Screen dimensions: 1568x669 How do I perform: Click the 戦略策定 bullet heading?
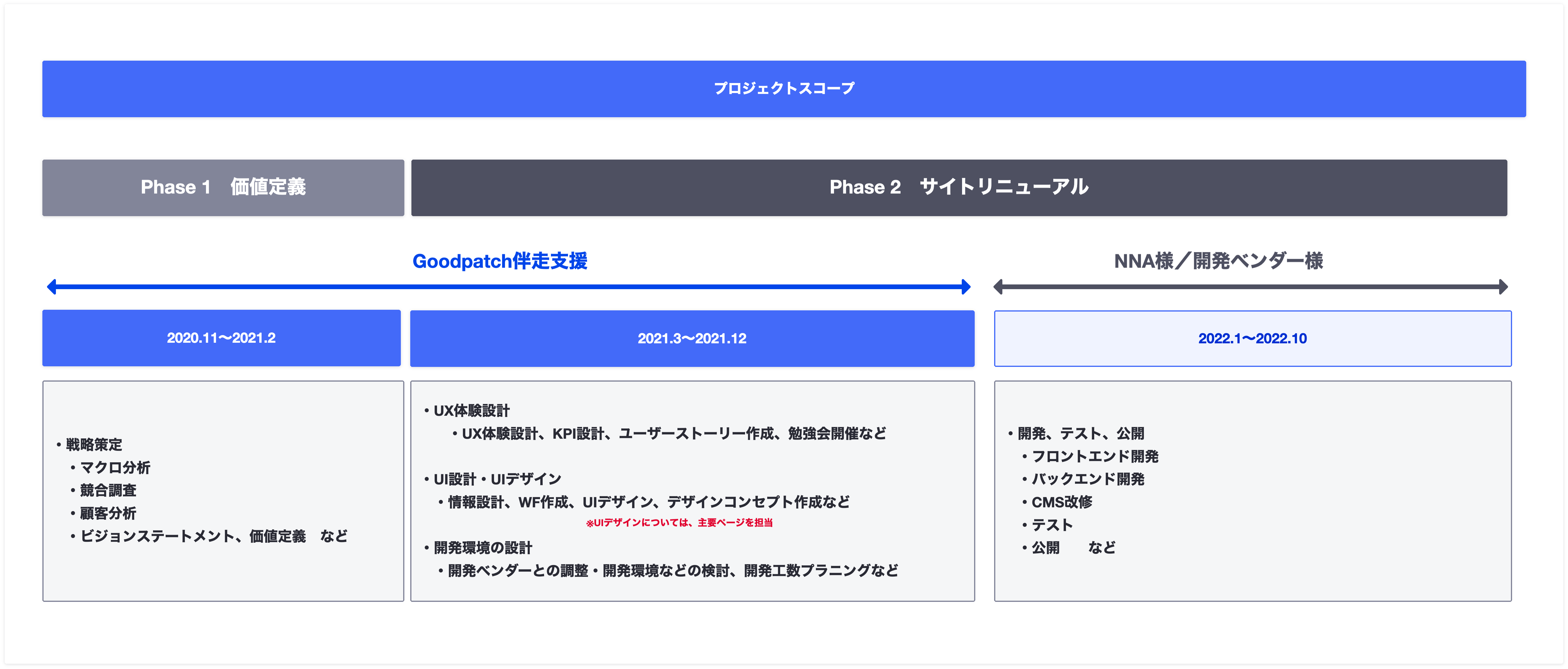tap(94, 445)
